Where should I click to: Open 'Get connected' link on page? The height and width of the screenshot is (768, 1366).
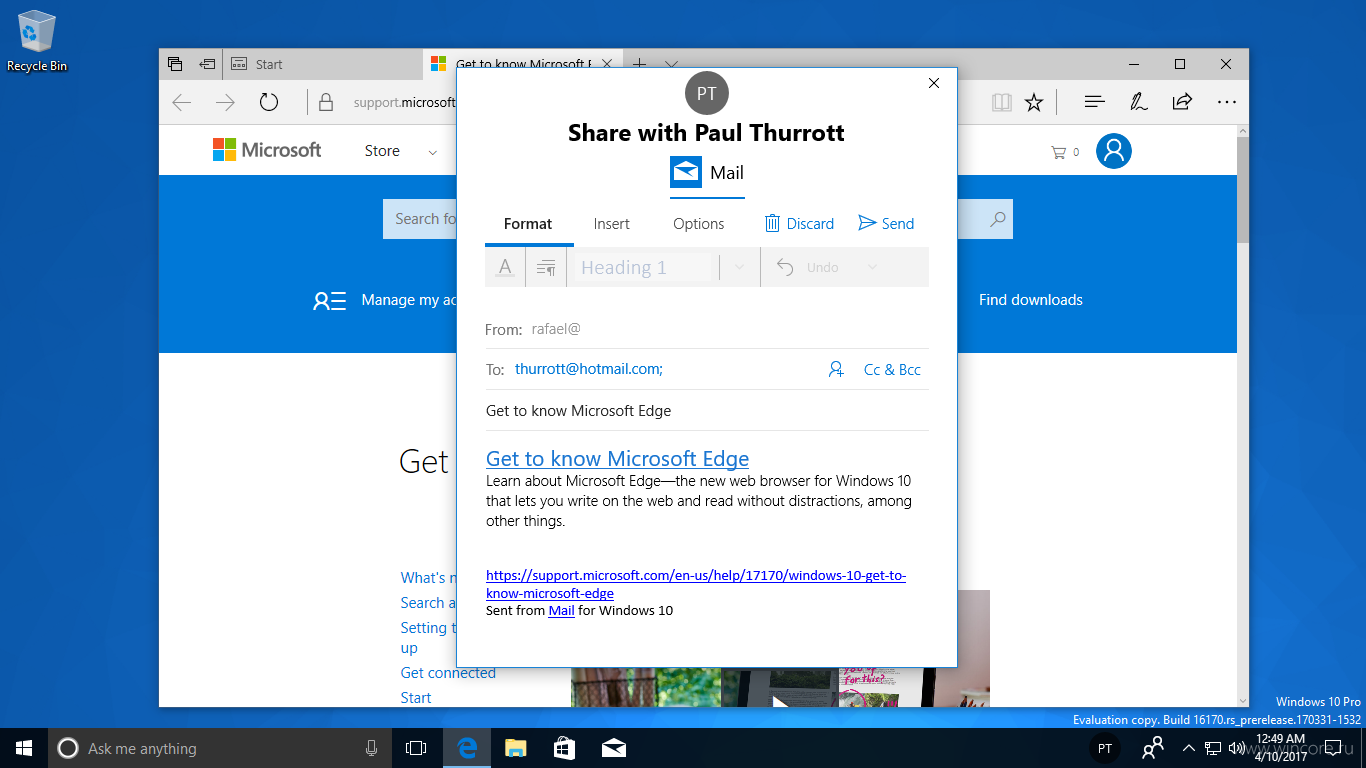click(x=448, y=673)
